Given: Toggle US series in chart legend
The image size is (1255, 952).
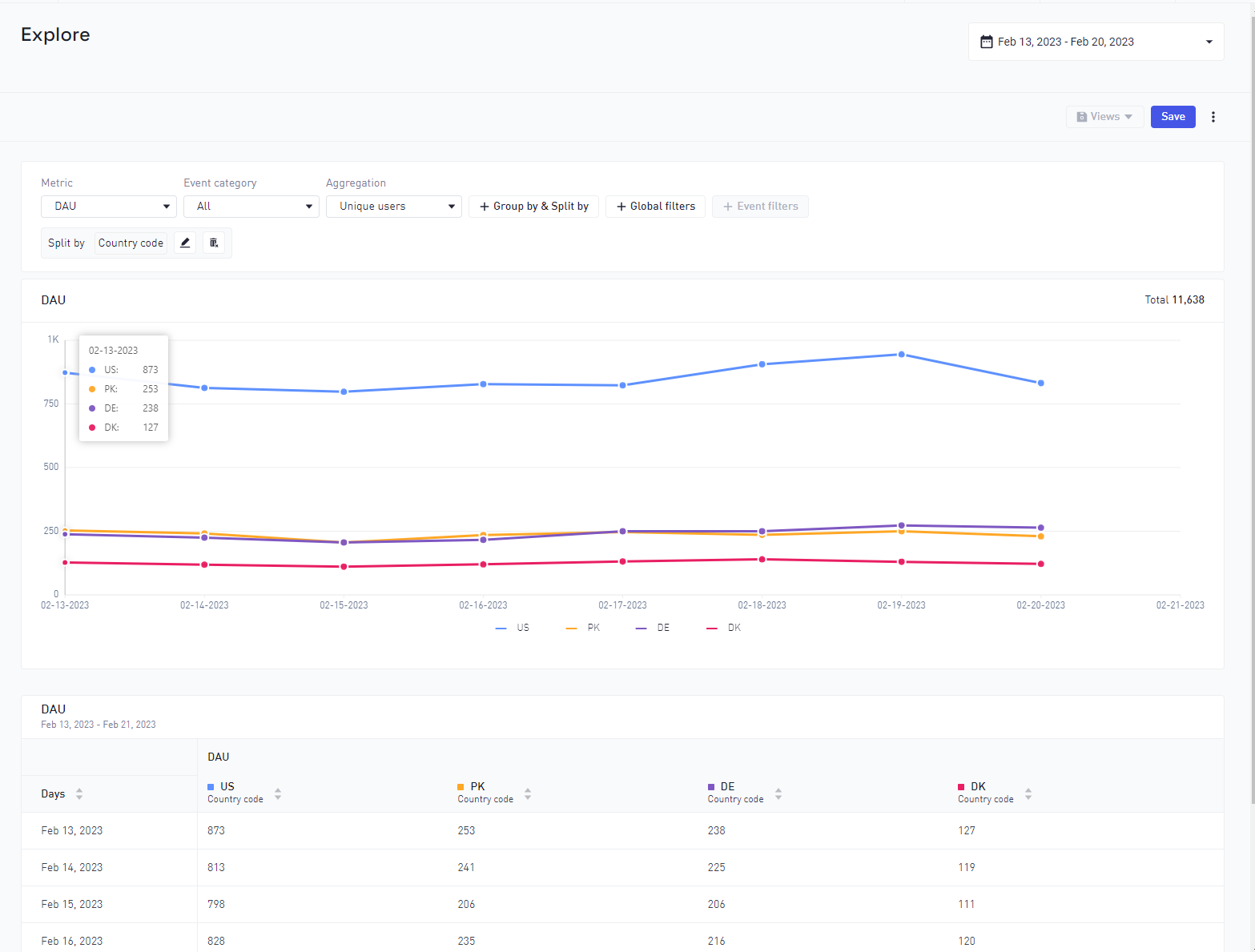Looking at the screenshot, I should pyautogui.click(x=513, y=628).
